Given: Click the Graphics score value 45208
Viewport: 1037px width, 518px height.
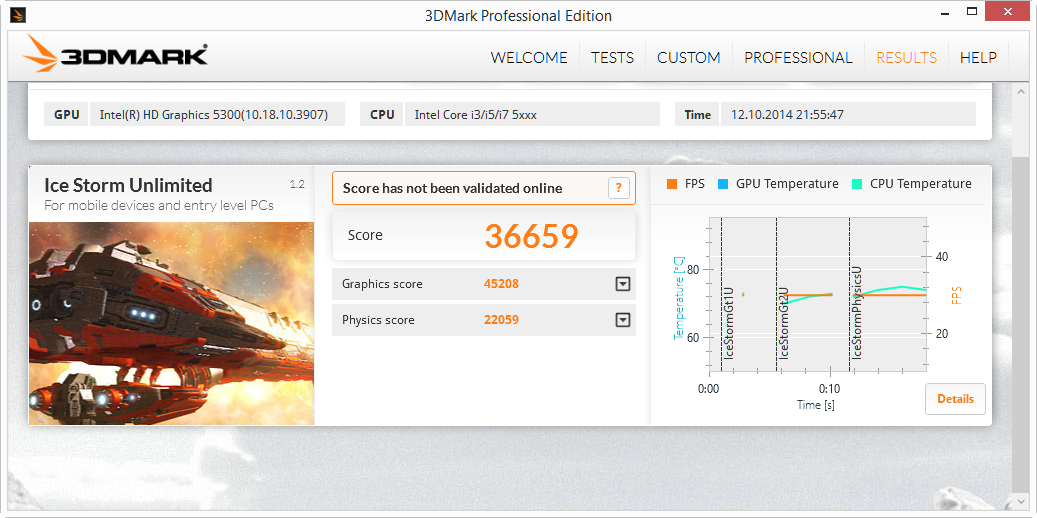Looking at the screenshot, I should 501,284.
